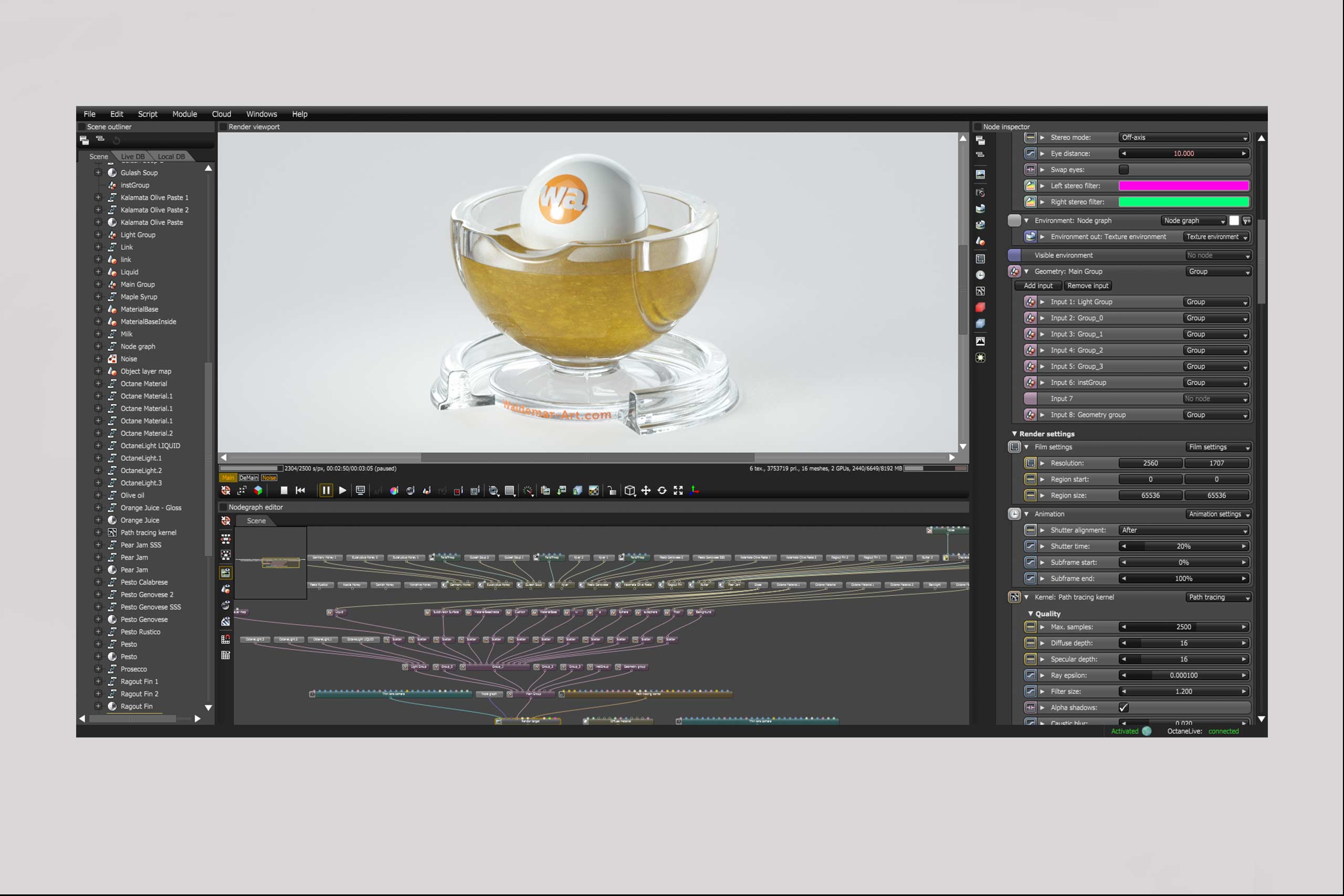Stop the render with the square button
1344x896 pixels.
click(284, 490)
